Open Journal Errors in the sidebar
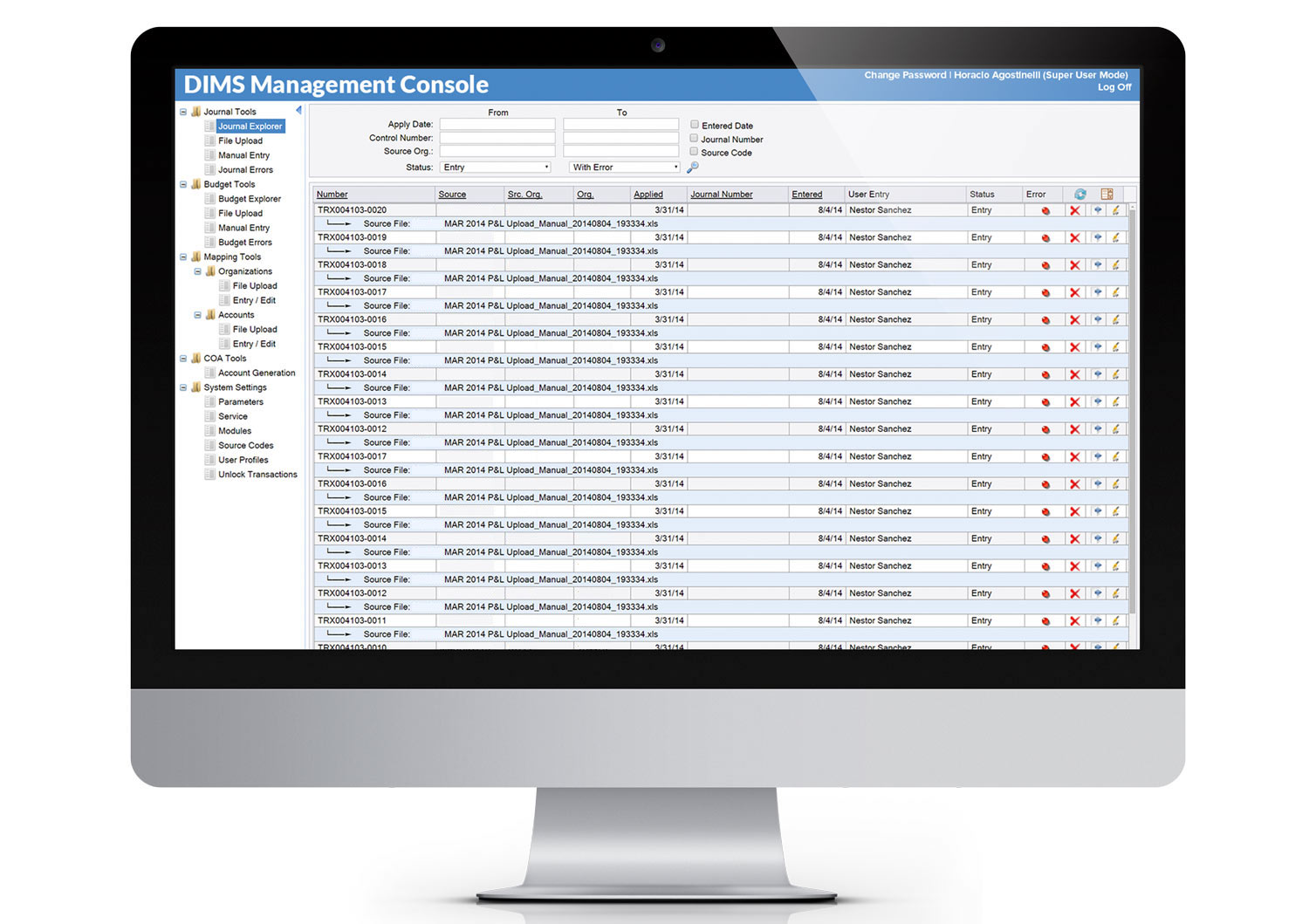Viewport: 1309px width, 924px height. [x=245, y=169]
